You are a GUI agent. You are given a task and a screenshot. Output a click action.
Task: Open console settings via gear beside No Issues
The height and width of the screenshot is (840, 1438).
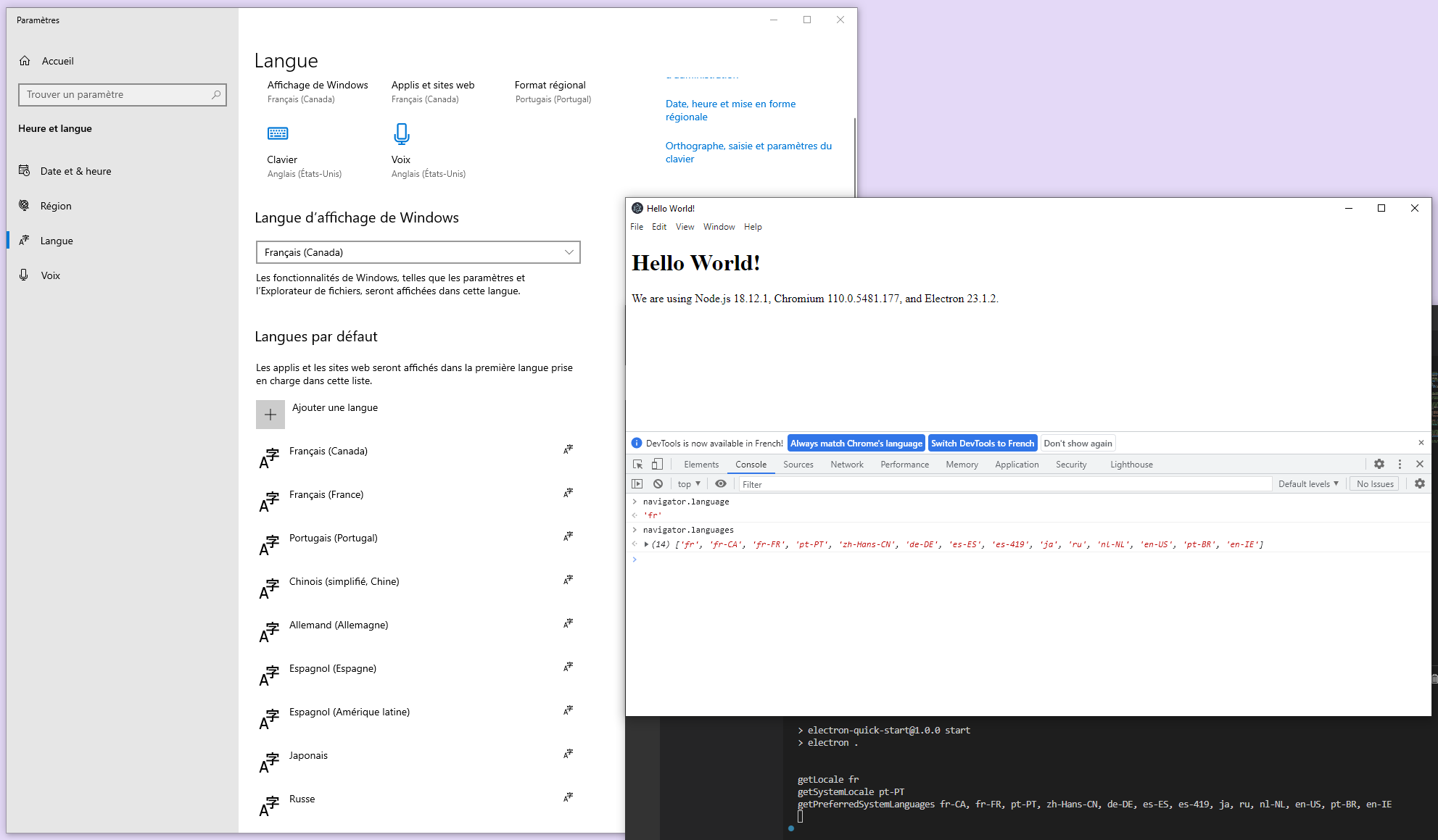point(1419,483)
